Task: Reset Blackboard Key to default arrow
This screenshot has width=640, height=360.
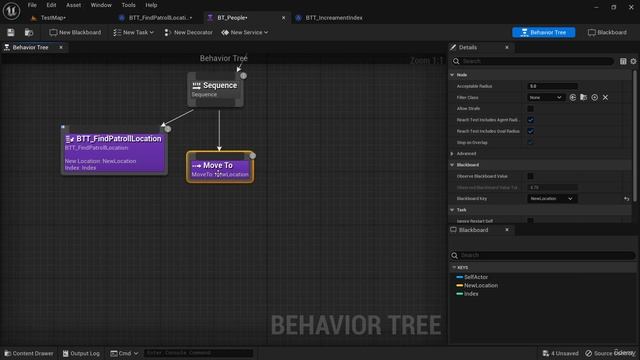Action: point(627,199)
